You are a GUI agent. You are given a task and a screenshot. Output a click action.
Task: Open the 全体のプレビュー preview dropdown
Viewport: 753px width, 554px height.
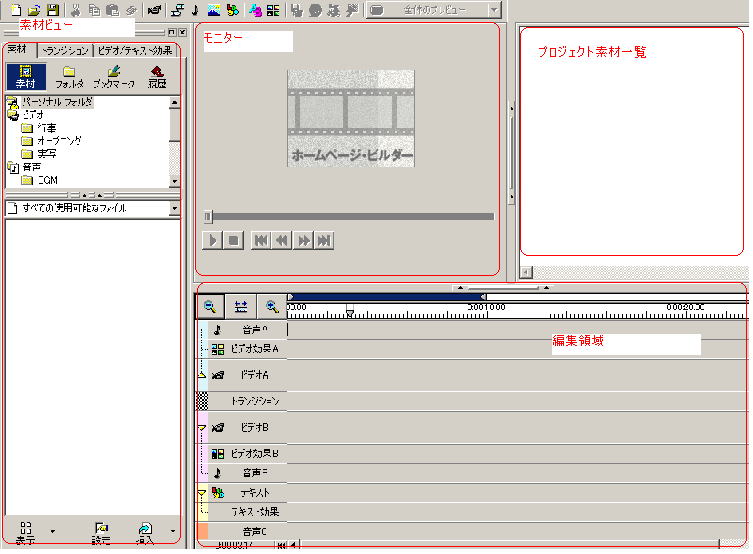[x=494, y=10]
